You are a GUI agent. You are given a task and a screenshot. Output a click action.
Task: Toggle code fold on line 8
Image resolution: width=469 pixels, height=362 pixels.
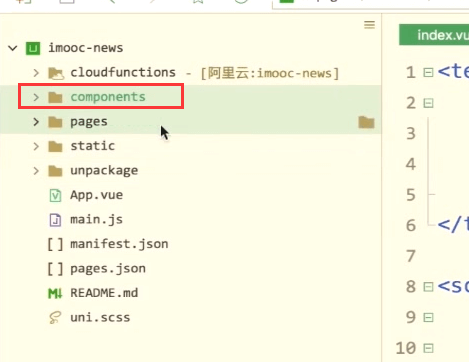point(428,287)
